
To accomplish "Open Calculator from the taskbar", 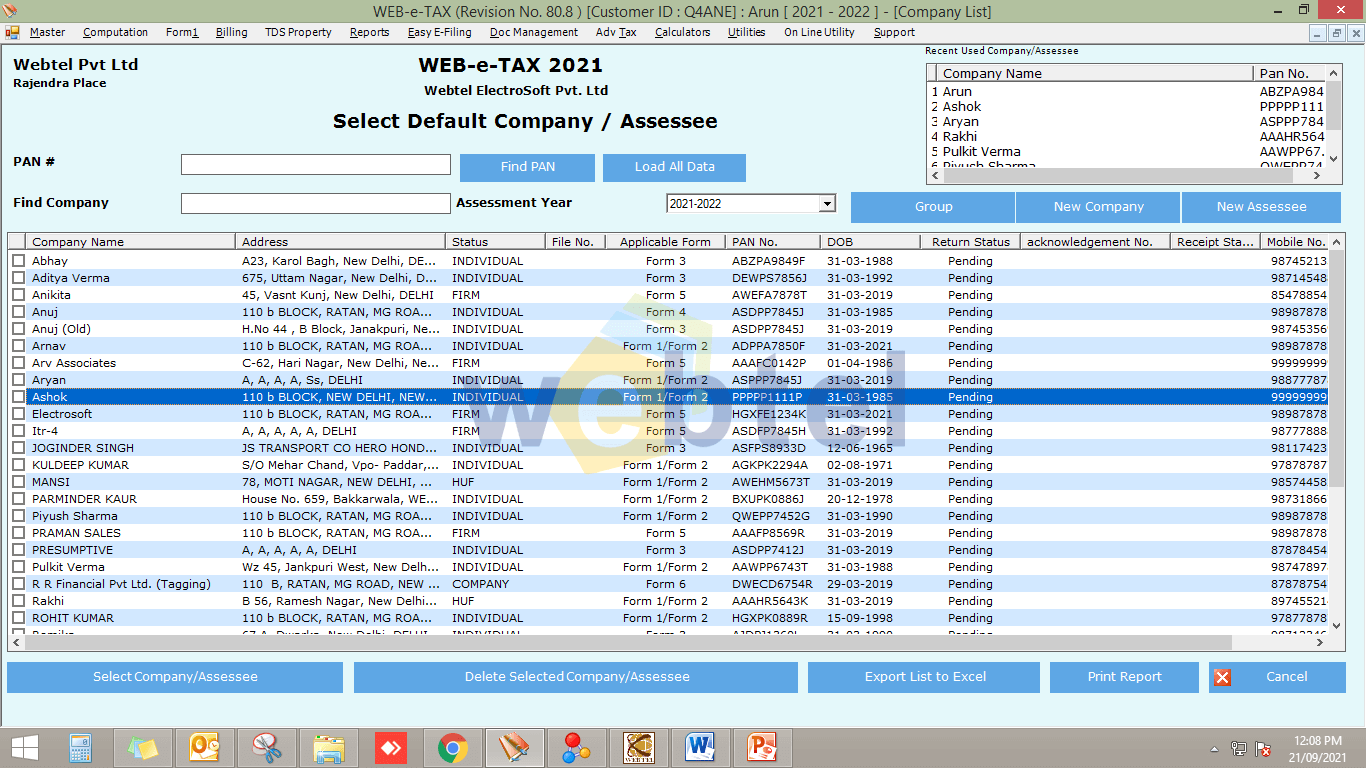I will click(81, 748).
